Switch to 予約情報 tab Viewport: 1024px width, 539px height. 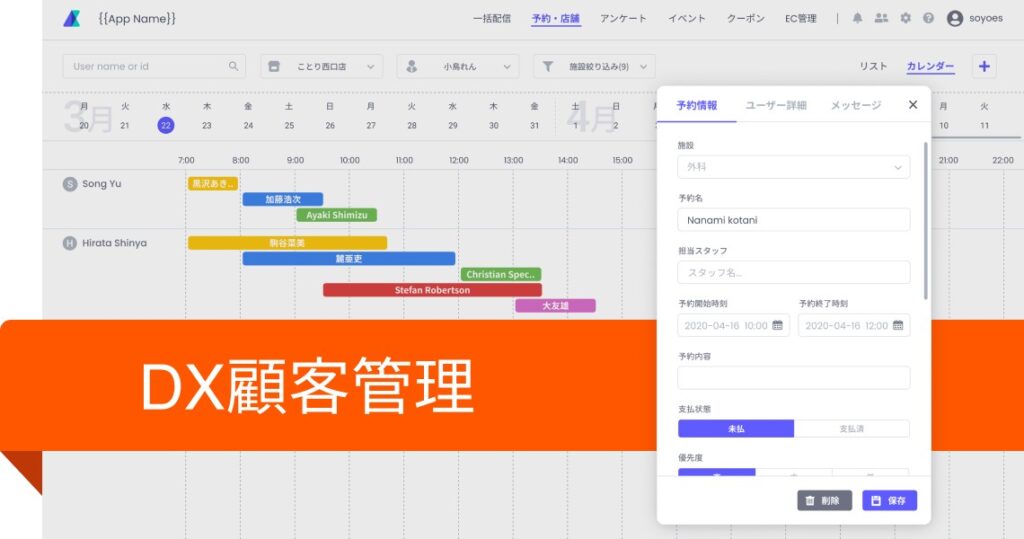point(697,105)
